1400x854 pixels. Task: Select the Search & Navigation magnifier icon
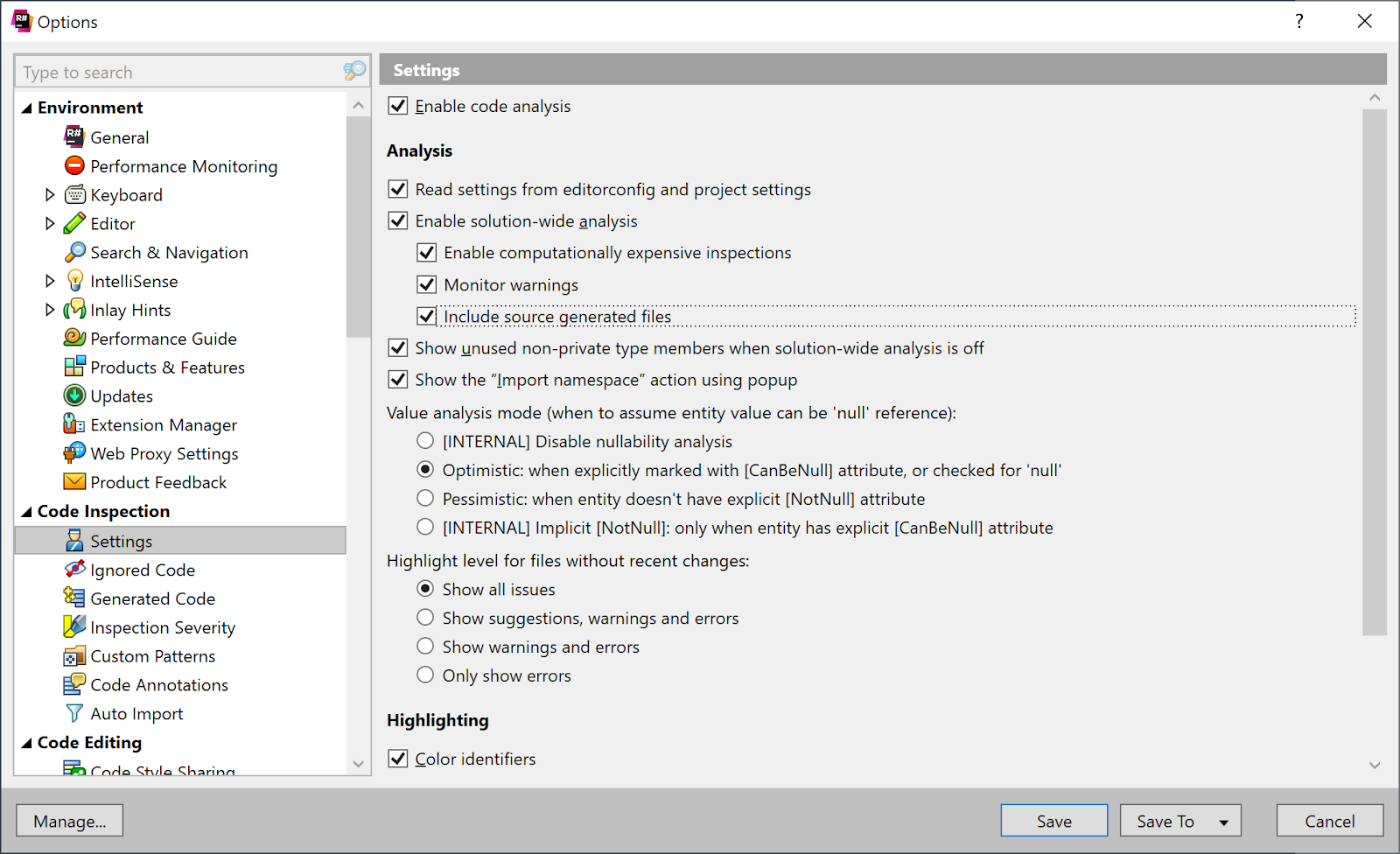click(x=74, y=252)
